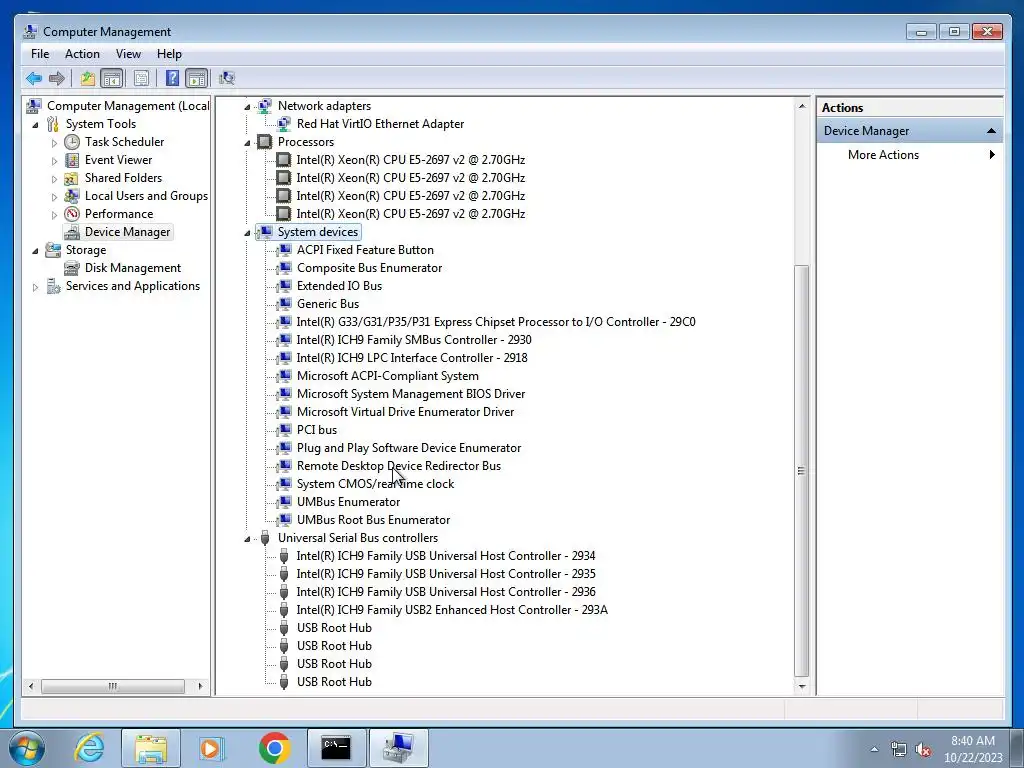Click the Forward arrow in toolbar

pyautogui.click(x=57, y=78)
